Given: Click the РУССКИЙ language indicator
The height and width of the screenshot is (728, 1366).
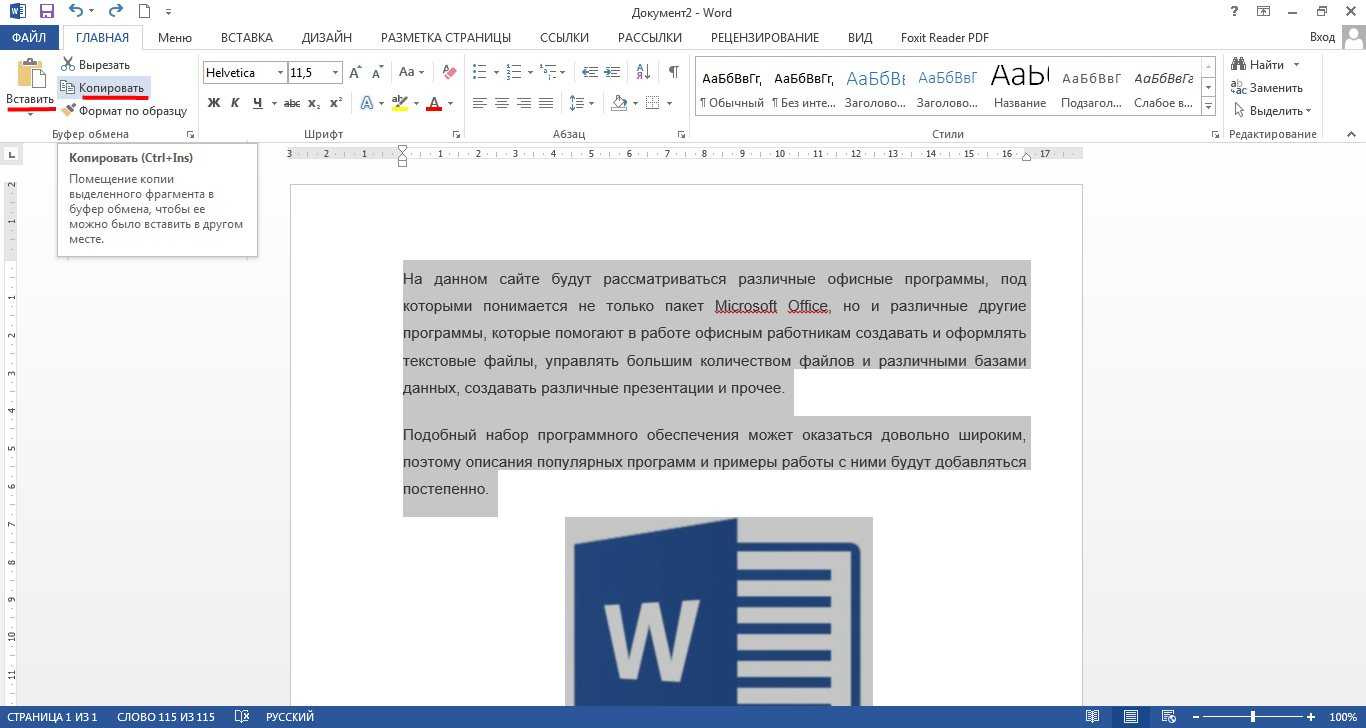Looking at the screenshot, I should pos(290,717).
